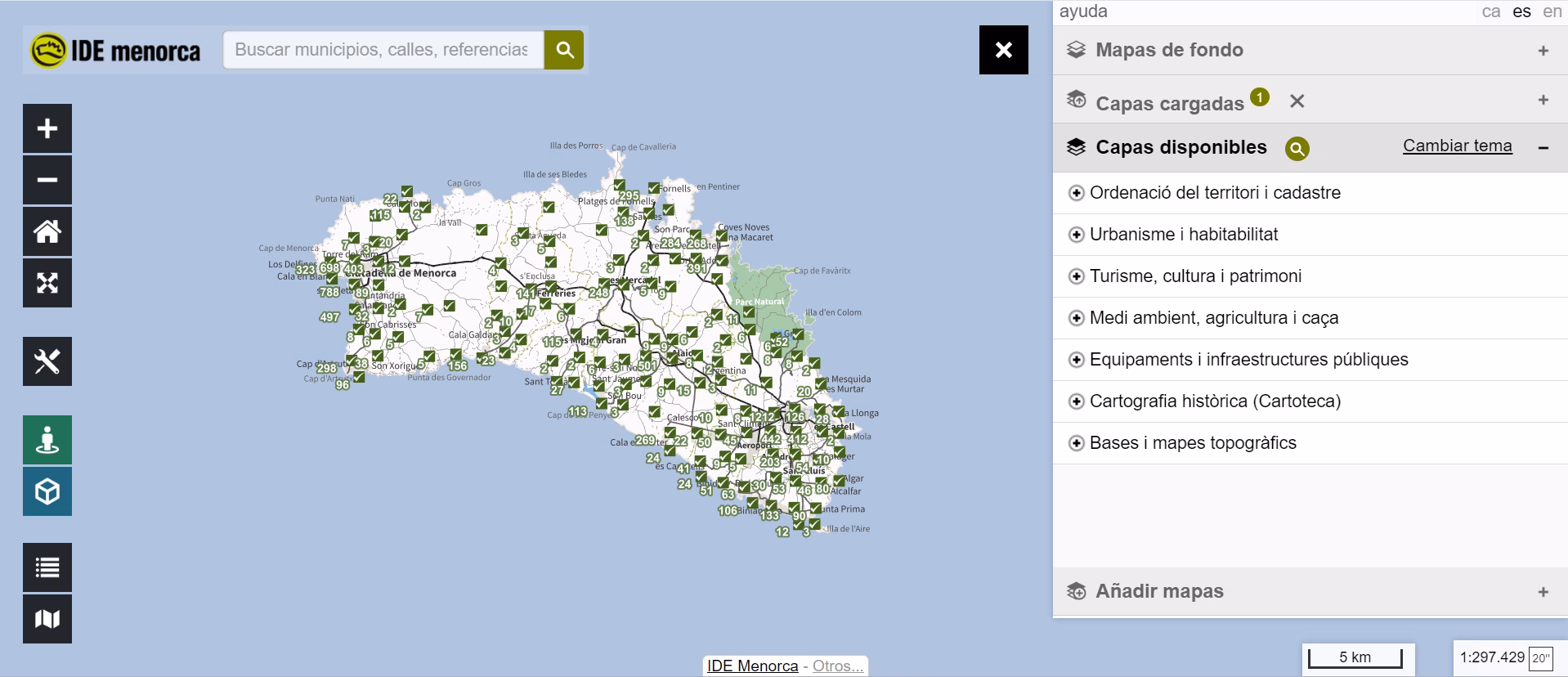
Task: Expand the Mapas de fondo section
Action: (x=1543, y=51)
